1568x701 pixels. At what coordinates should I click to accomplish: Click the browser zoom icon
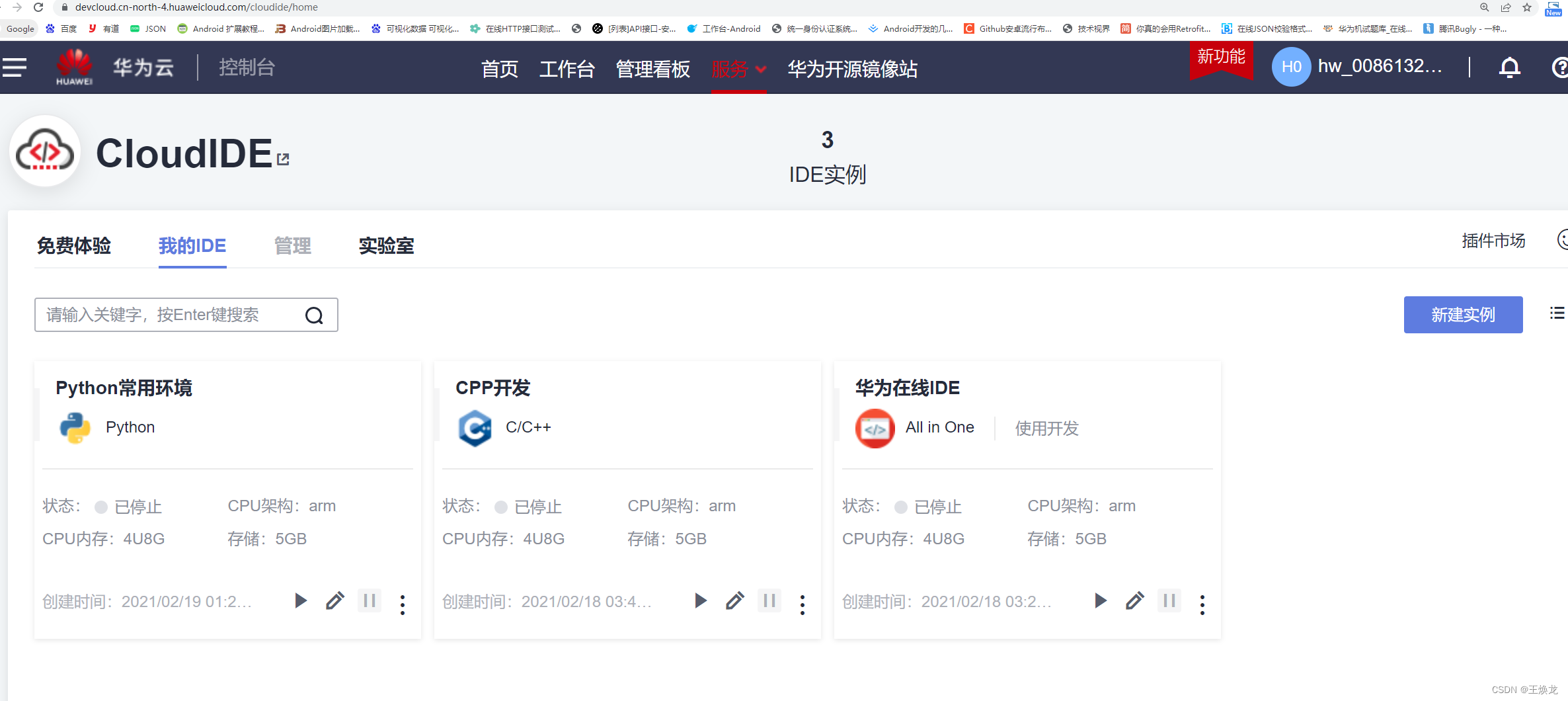(x=1485, y=7)
